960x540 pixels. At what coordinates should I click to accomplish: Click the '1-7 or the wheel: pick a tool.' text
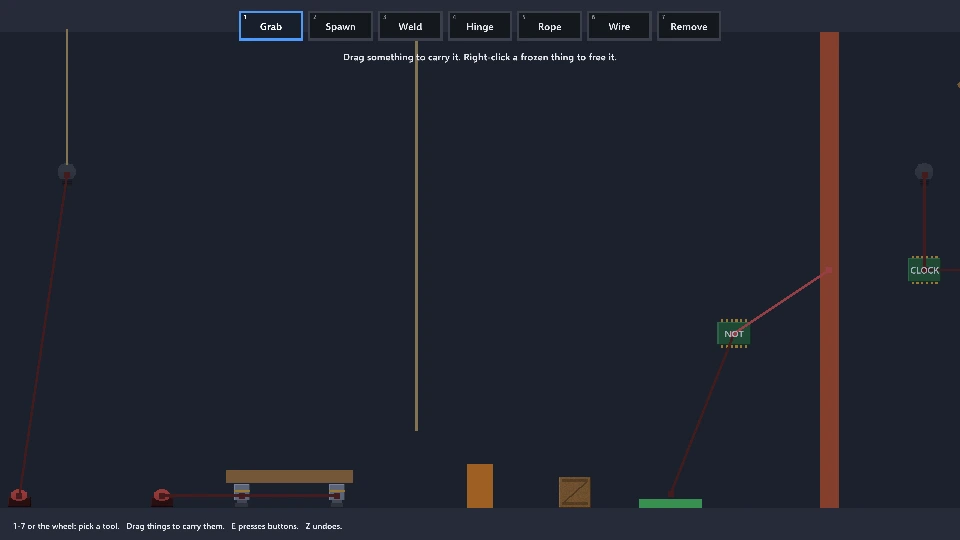click(66, 526)
